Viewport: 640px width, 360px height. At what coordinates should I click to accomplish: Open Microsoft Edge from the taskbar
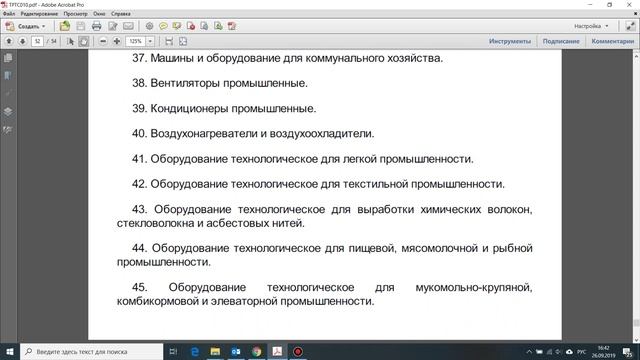(195, 351)
